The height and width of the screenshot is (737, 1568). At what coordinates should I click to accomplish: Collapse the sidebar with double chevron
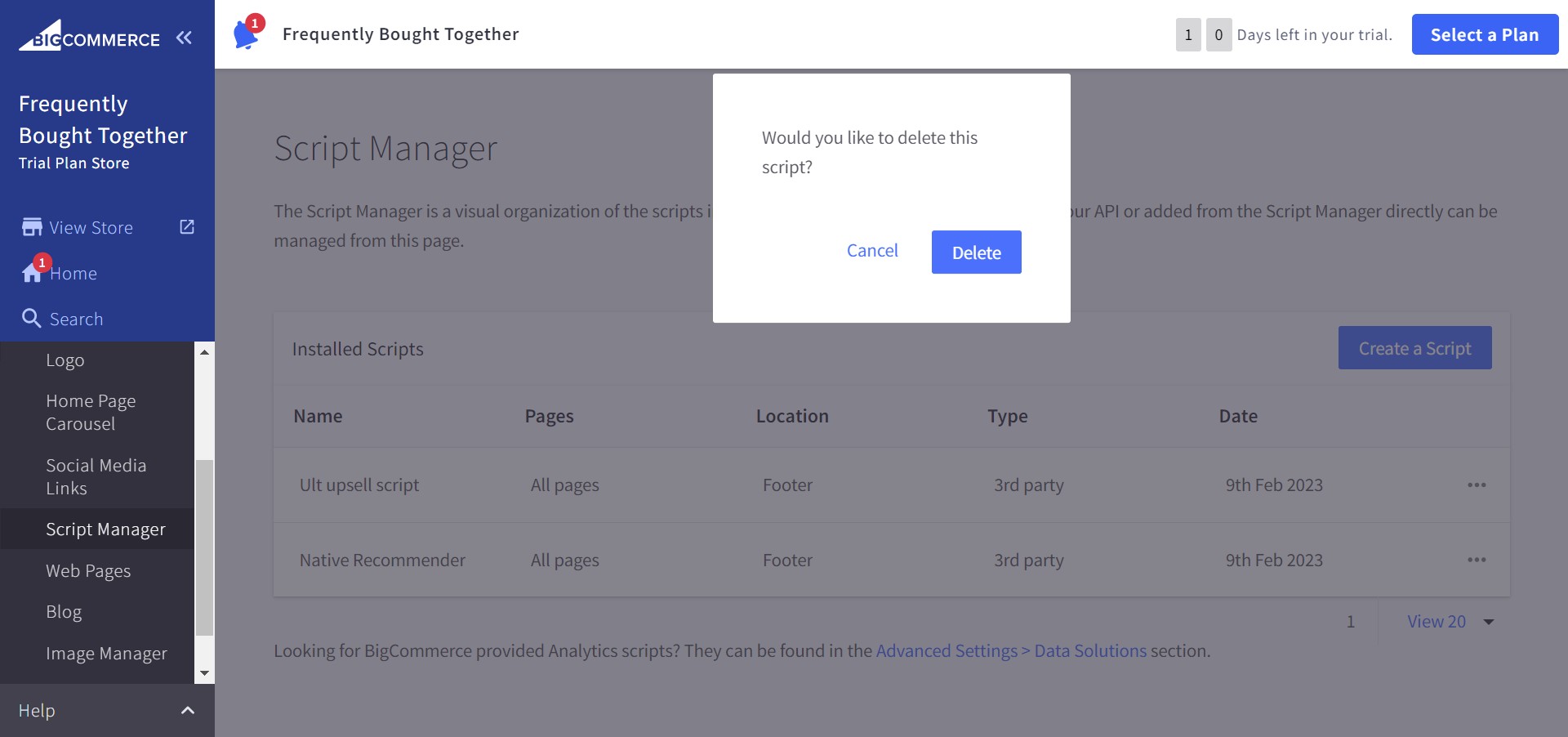pos(185,38)
